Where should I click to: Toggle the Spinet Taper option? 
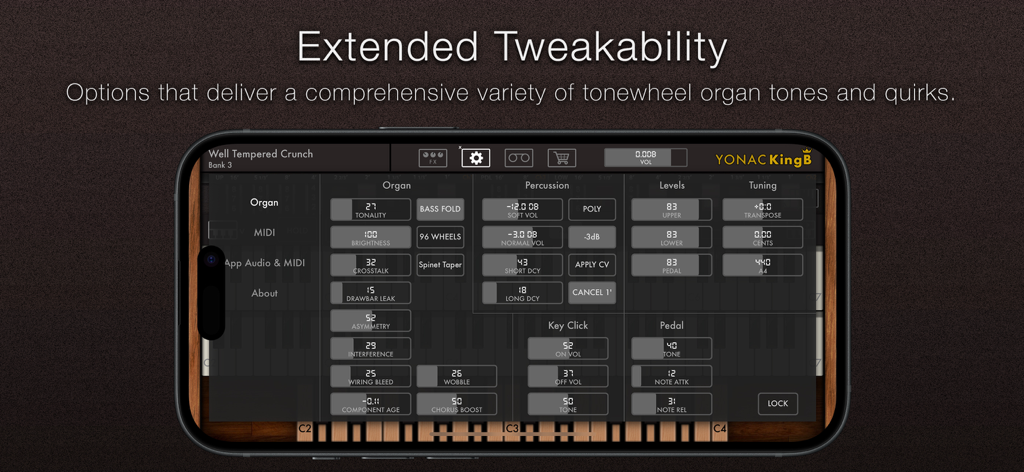tap(440, 264)
